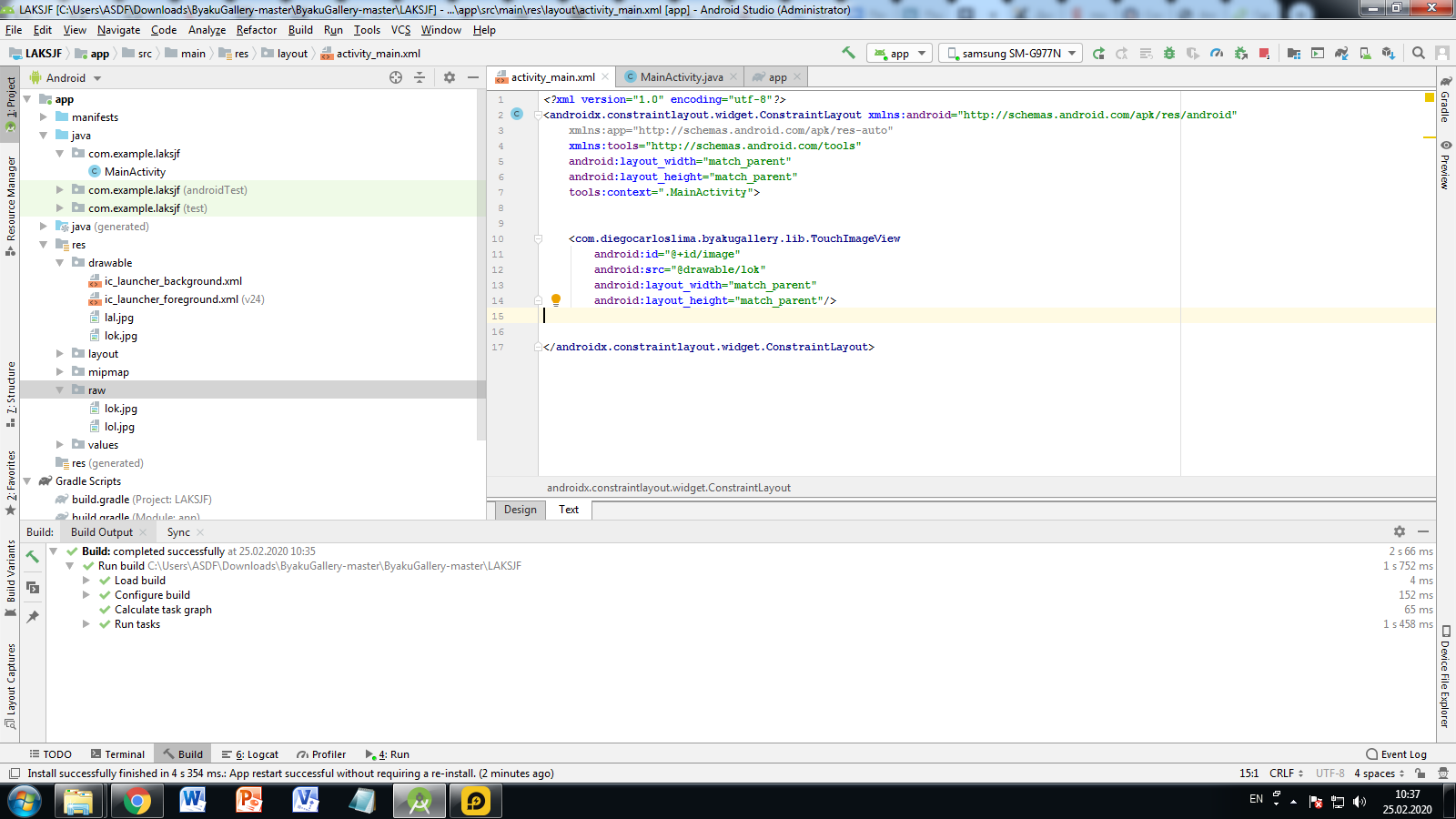Select lal.jpg in drawable folder
Image resolution: width=1456 pixels, height=819 pixels.
pos(119,317)
